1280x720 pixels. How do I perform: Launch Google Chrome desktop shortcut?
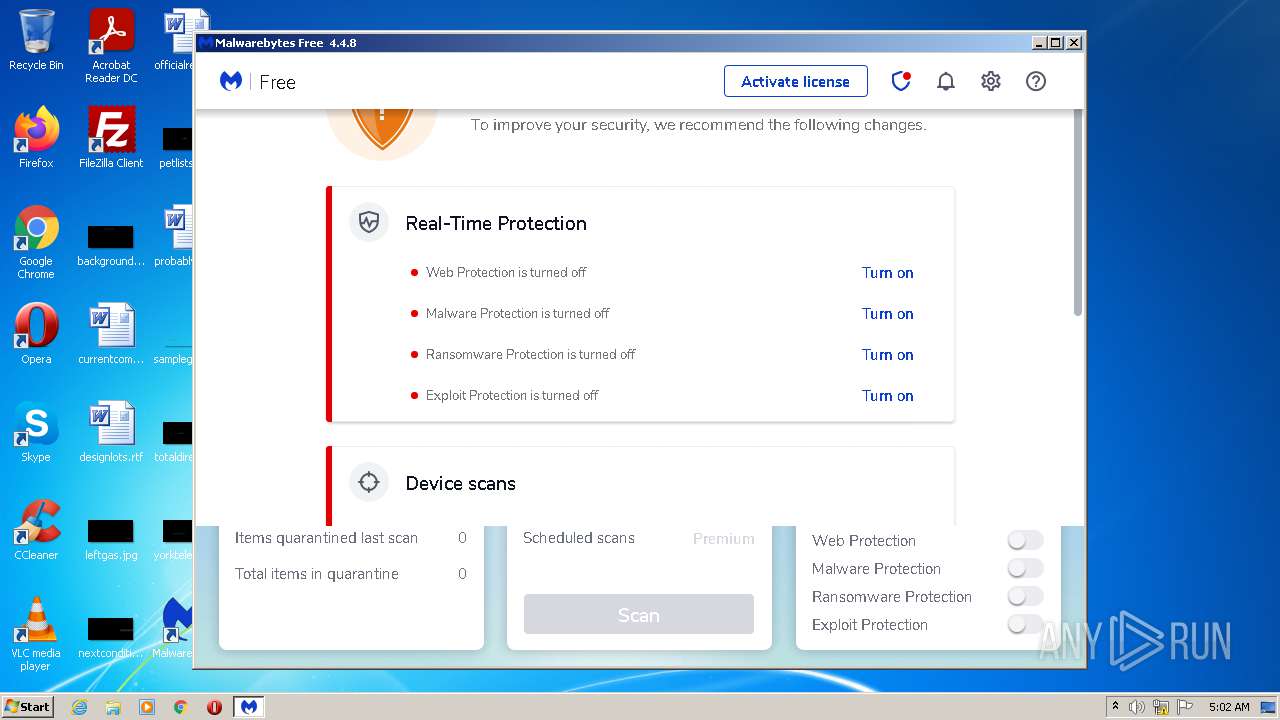36,243
